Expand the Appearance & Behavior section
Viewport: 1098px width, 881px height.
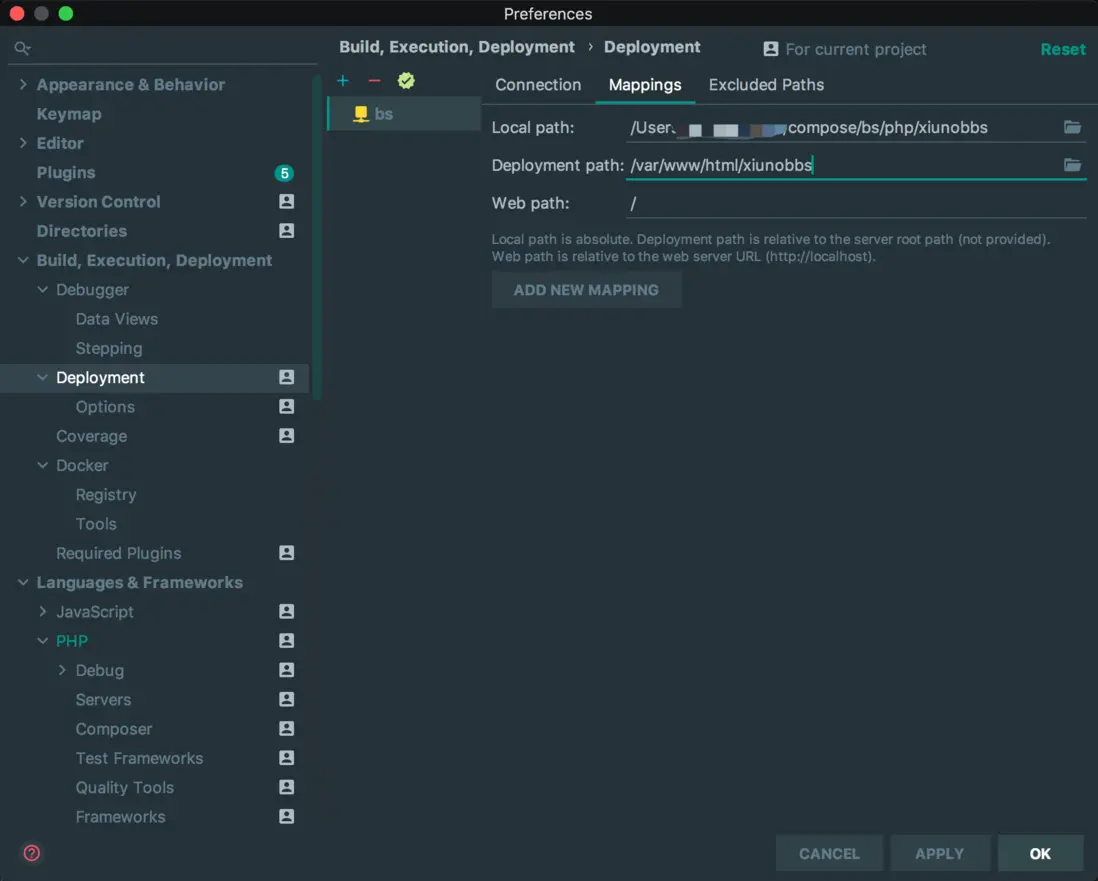coord(23,85)
